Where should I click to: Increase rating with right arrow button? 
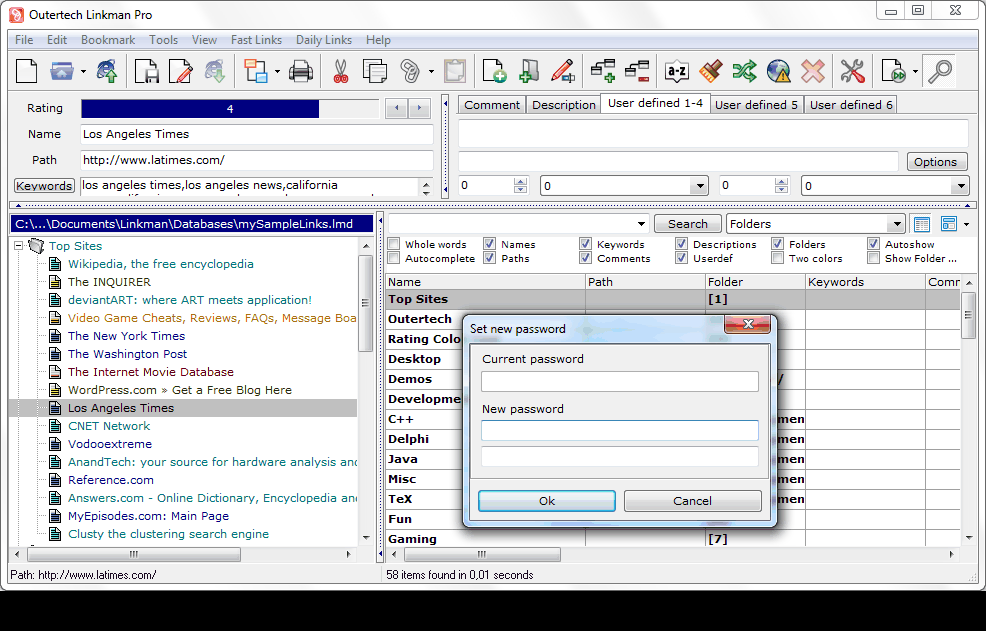419,108
